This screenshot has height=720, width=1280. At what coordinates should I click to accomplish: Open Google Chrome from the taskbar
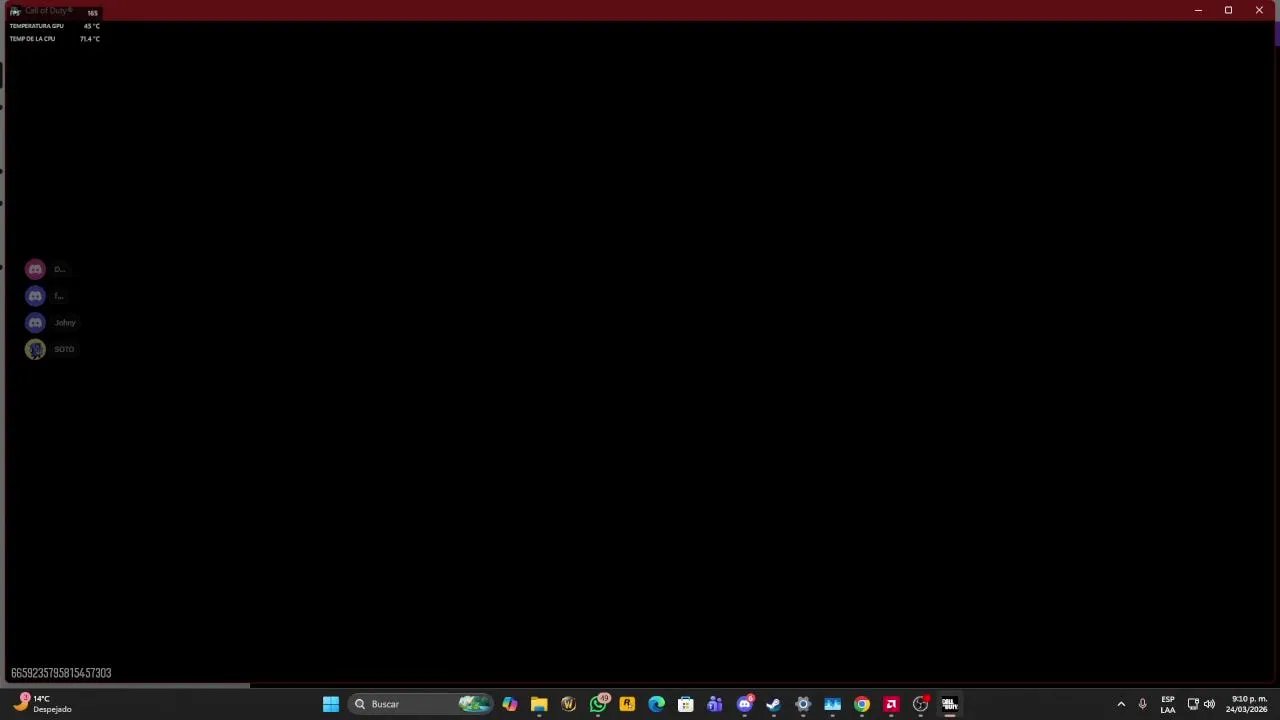862,704
